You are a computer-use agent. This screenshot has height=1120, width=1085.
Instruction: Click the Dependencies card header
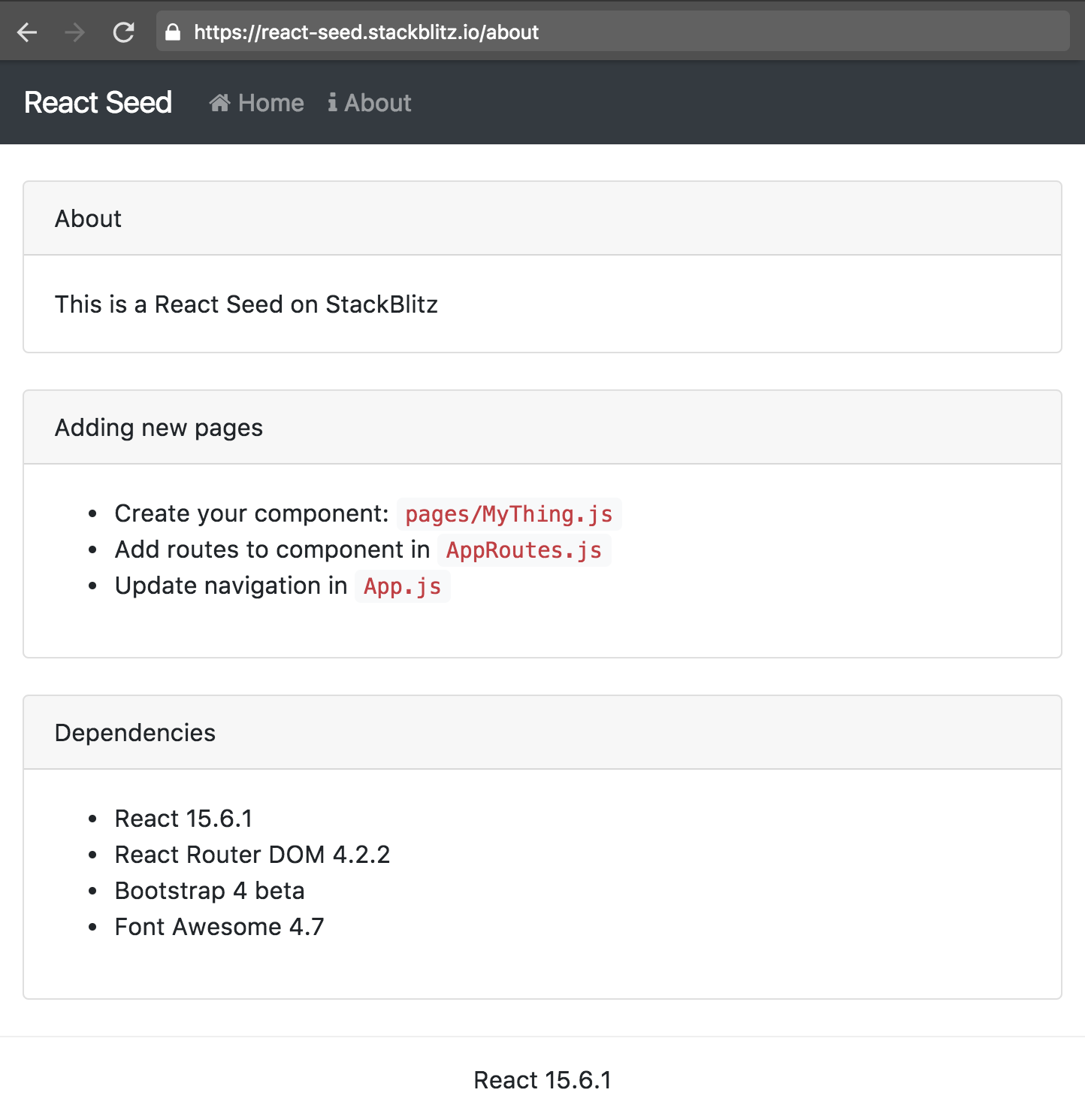tap(135, 733)
